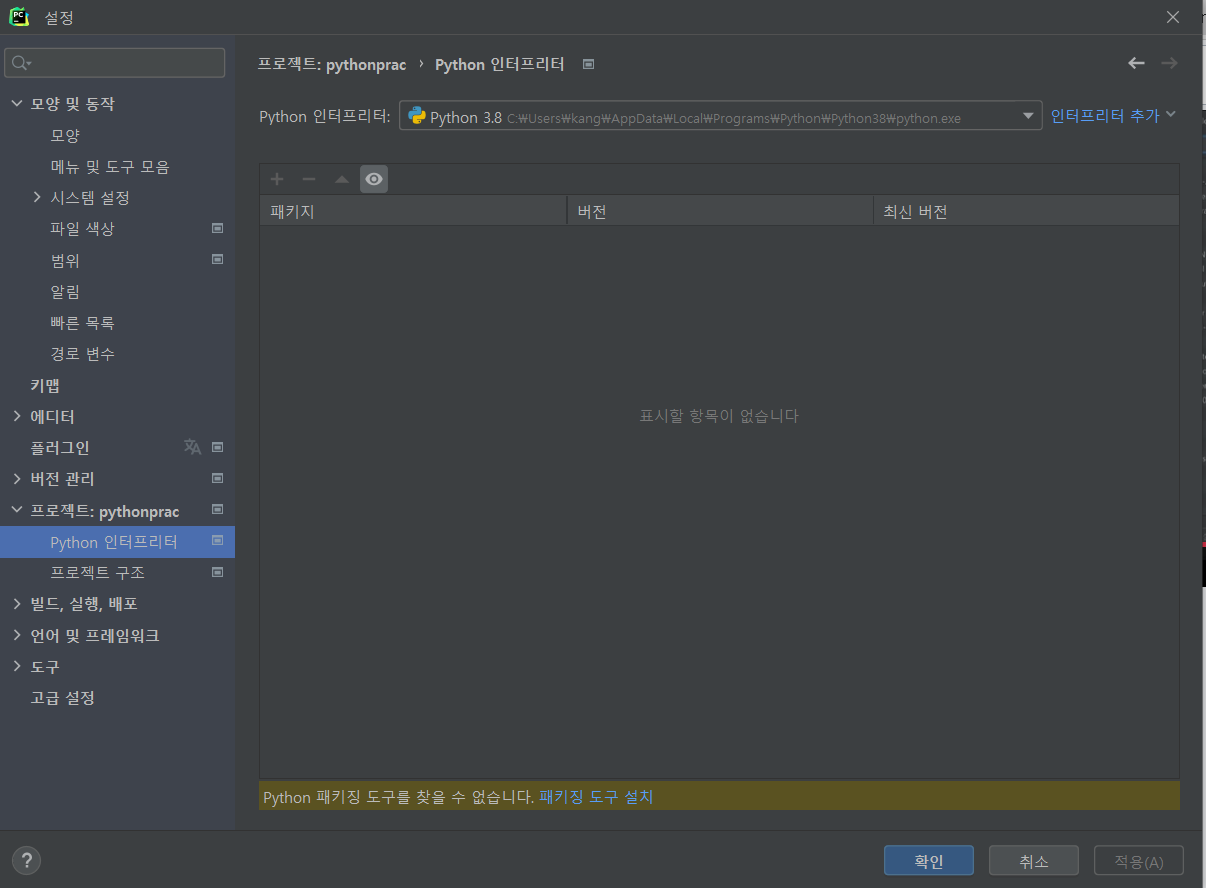This screenshot has width=1206, height=888.
Task: Sort by 최신 버전 column header
Action: pos(1027,212)
